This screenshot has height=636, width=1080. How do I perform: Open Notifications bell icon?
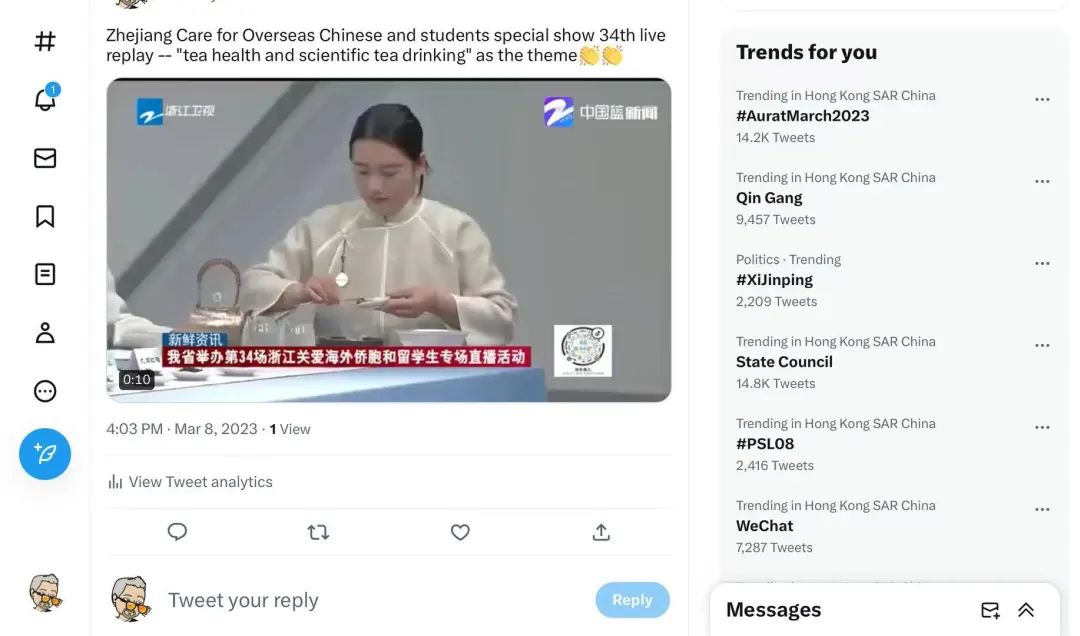pyautogui.click(x=45, y=98)
